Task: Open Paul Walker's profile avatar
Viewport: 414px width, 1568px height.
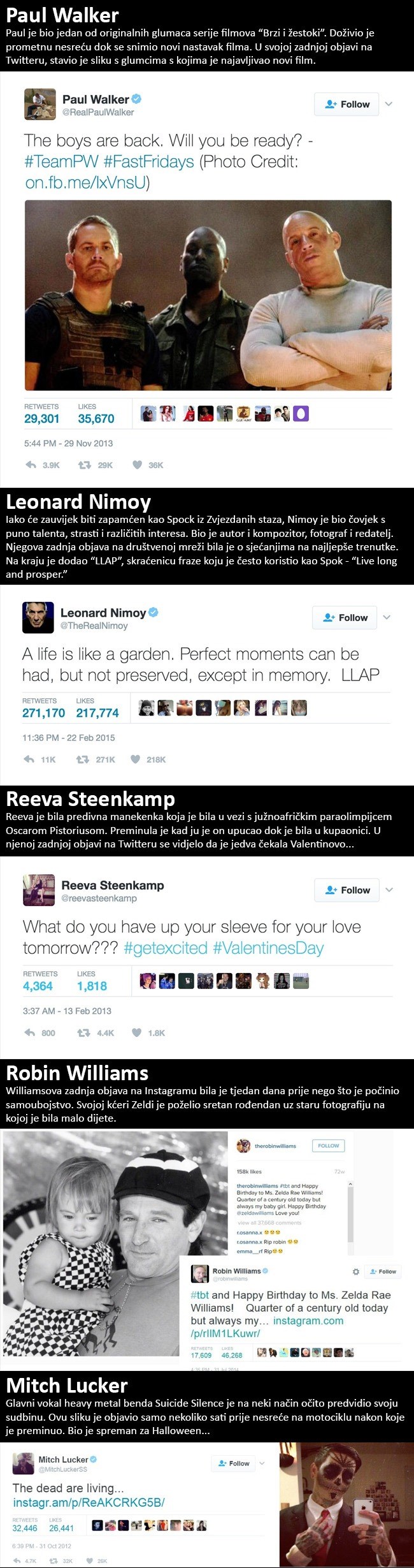Action: click(39, 104)
